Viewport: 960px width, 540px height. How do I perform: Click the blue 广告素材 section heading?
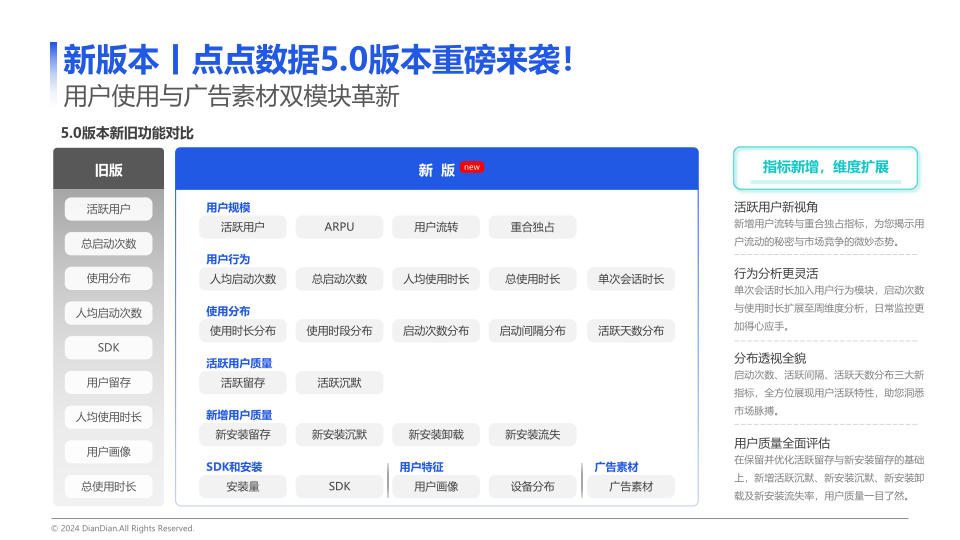point(616,467)
